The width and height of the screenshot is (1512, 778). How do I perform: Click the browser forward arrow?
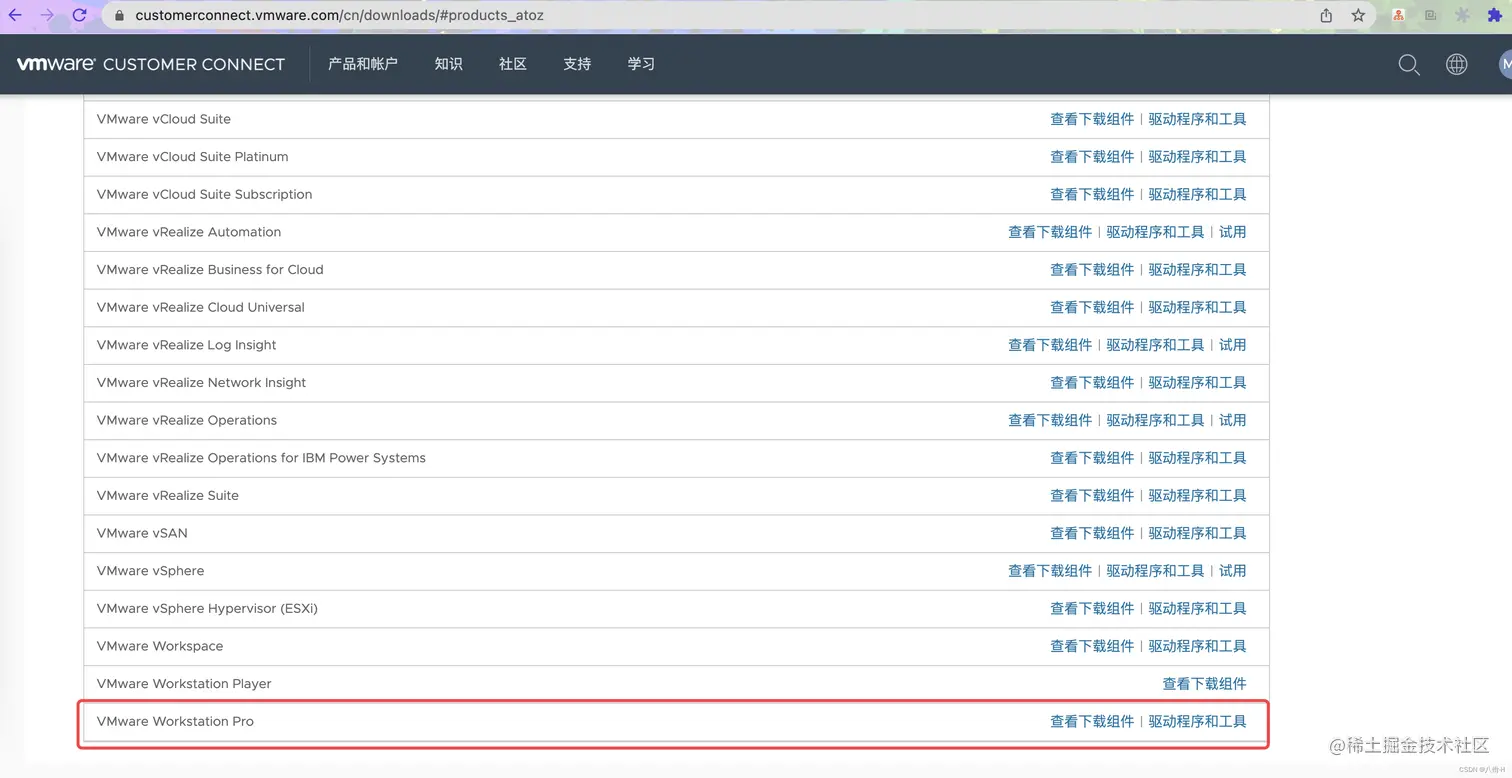click(x=47, y=15)
